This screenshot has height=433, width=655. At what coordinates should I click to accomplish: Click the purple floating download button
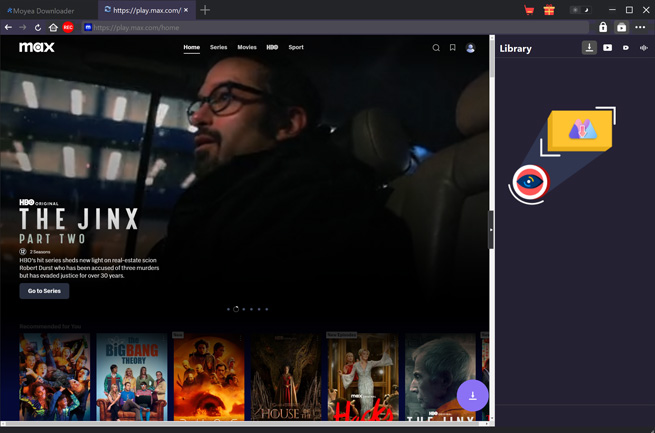pyautogui.click(x=472, y=395)
